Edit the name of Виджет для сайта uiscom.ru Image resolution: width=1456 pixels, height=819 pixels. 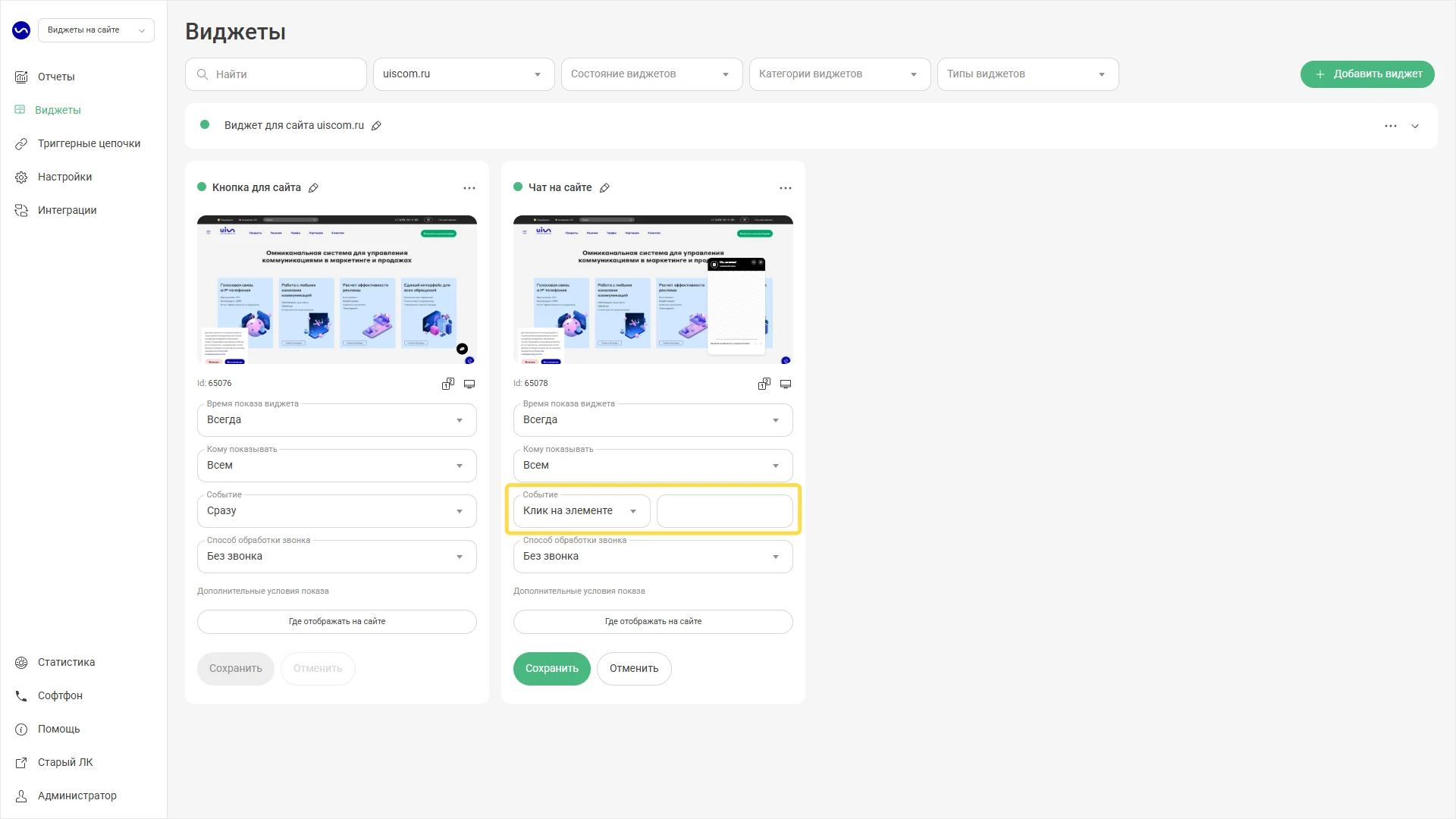[376, 126]
